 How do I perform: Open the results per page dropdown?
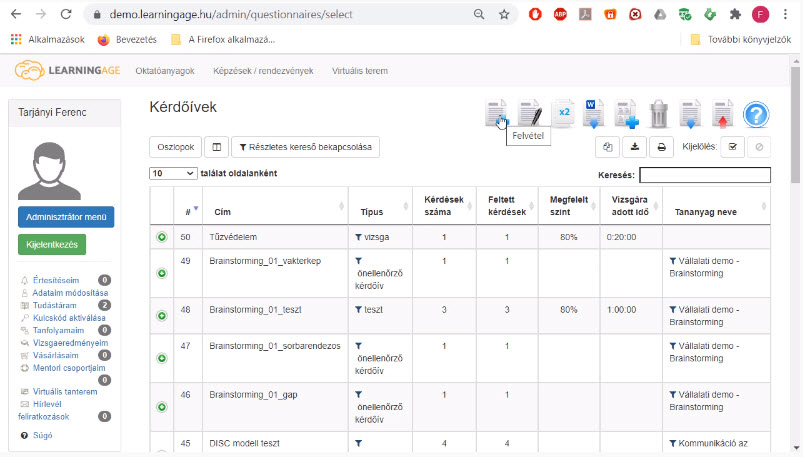pyautogui.click(x=173, y=173)
